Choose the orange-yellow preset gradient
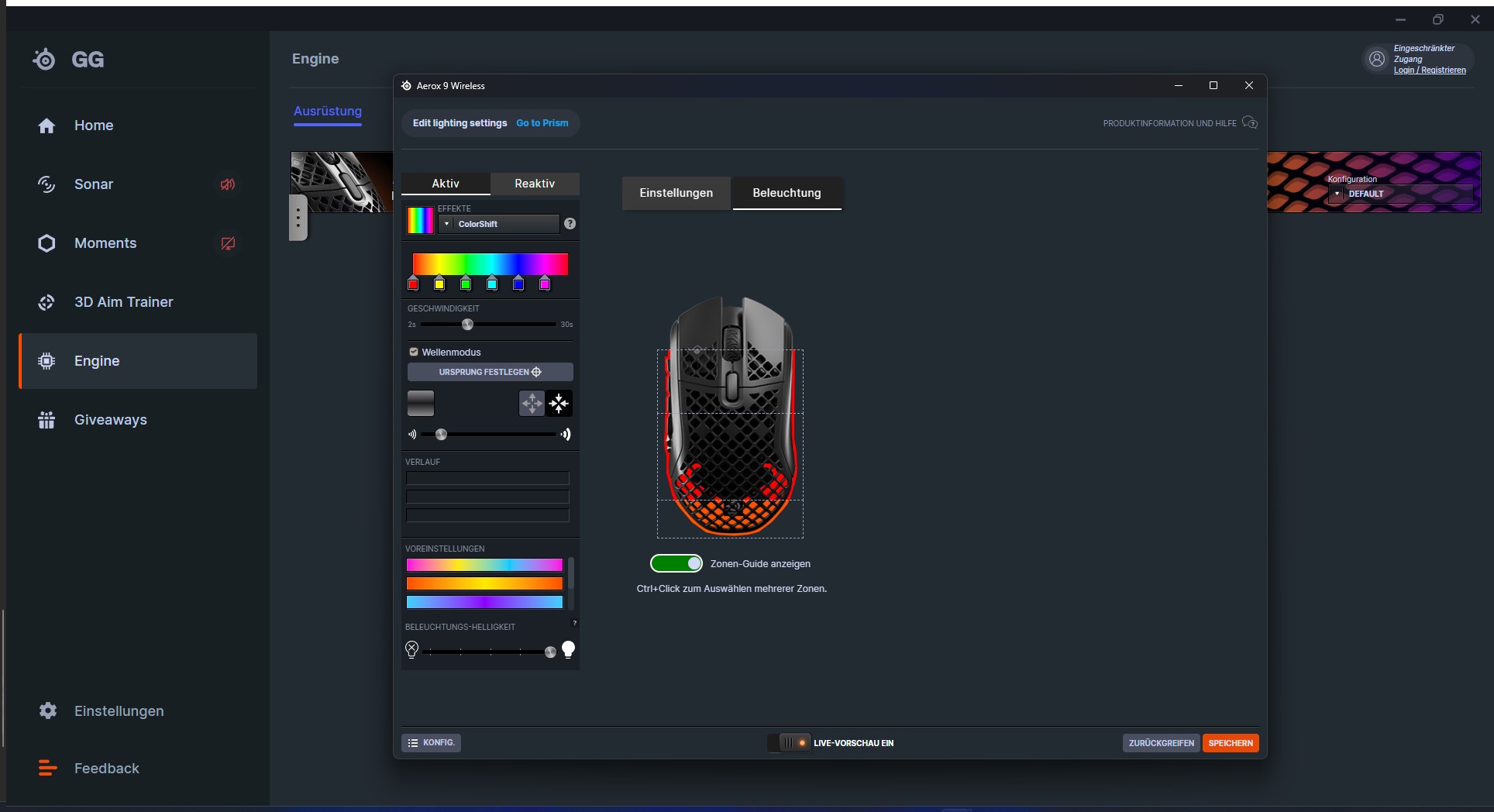 pyautogui.click(x=484, y=583)
